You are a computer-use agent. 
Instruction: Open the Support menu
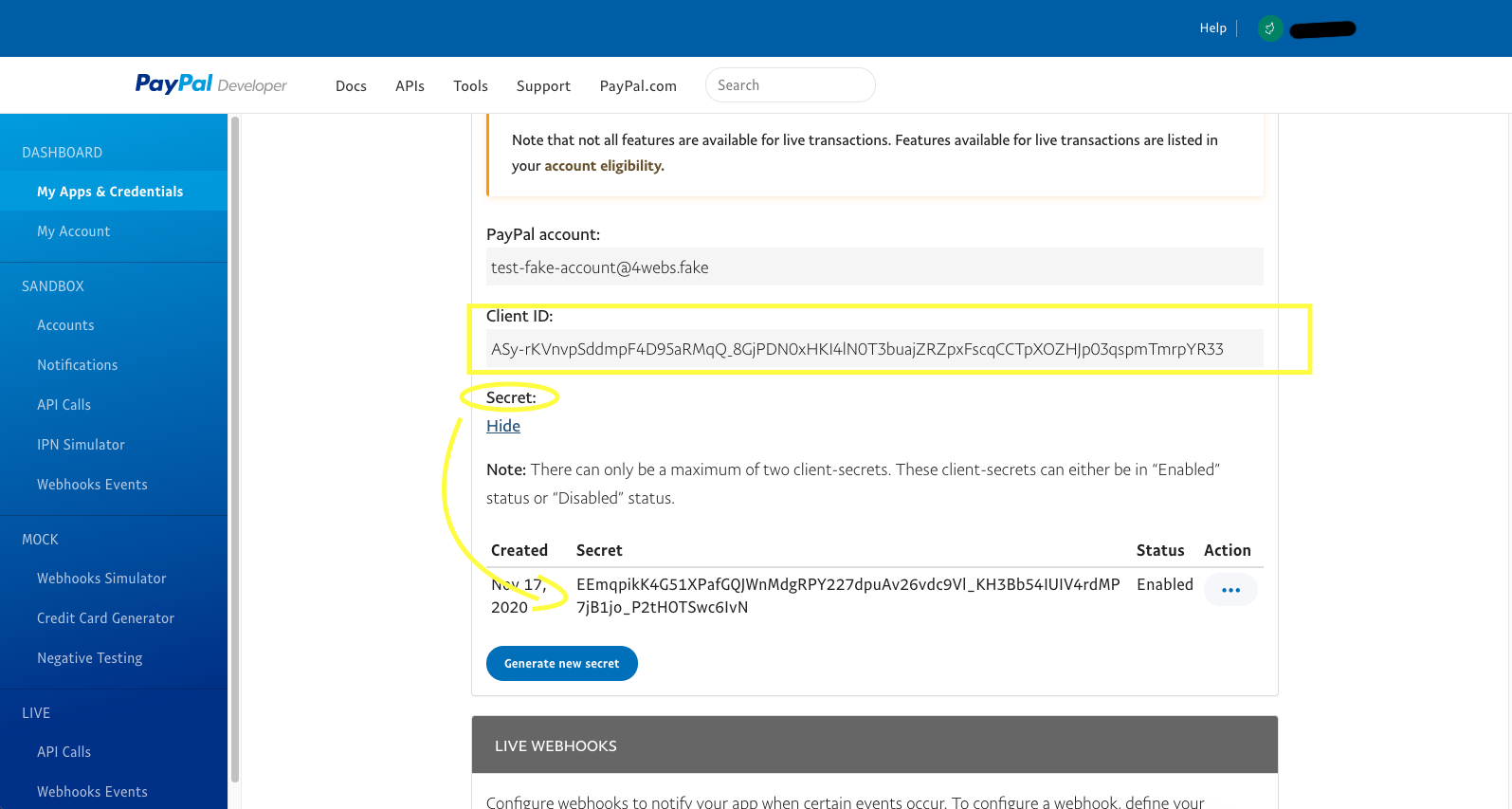click(x=543, y=85)
